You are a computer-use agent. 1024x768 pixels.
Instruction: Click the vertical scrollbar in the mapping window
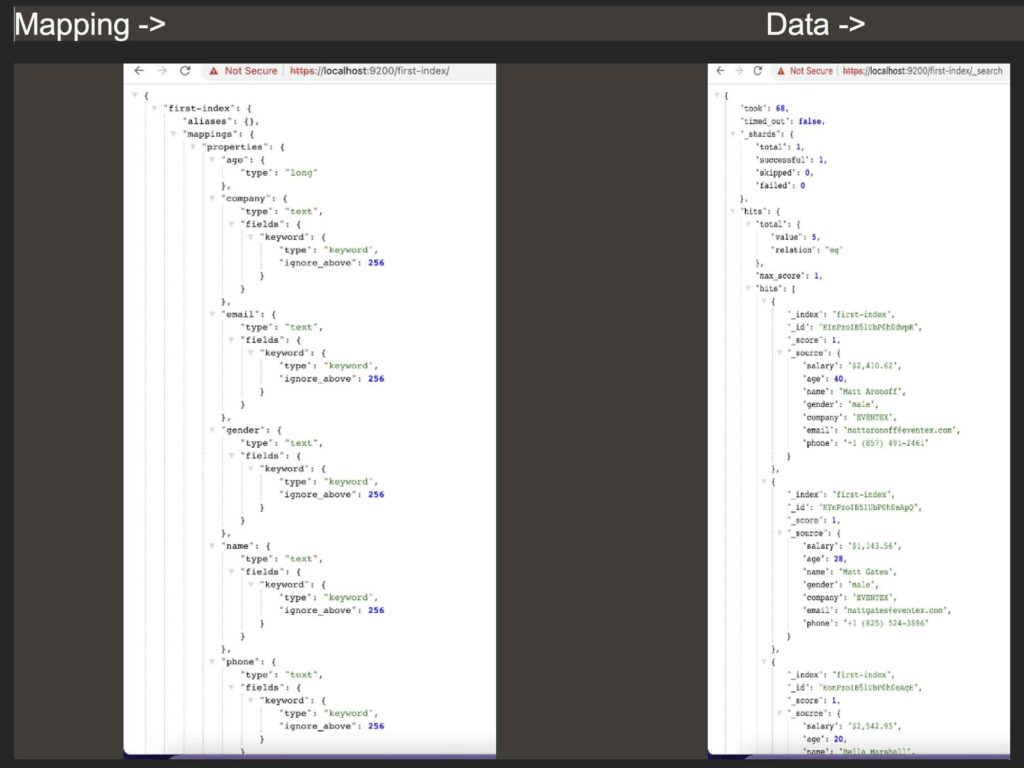[x=491, y=400]
